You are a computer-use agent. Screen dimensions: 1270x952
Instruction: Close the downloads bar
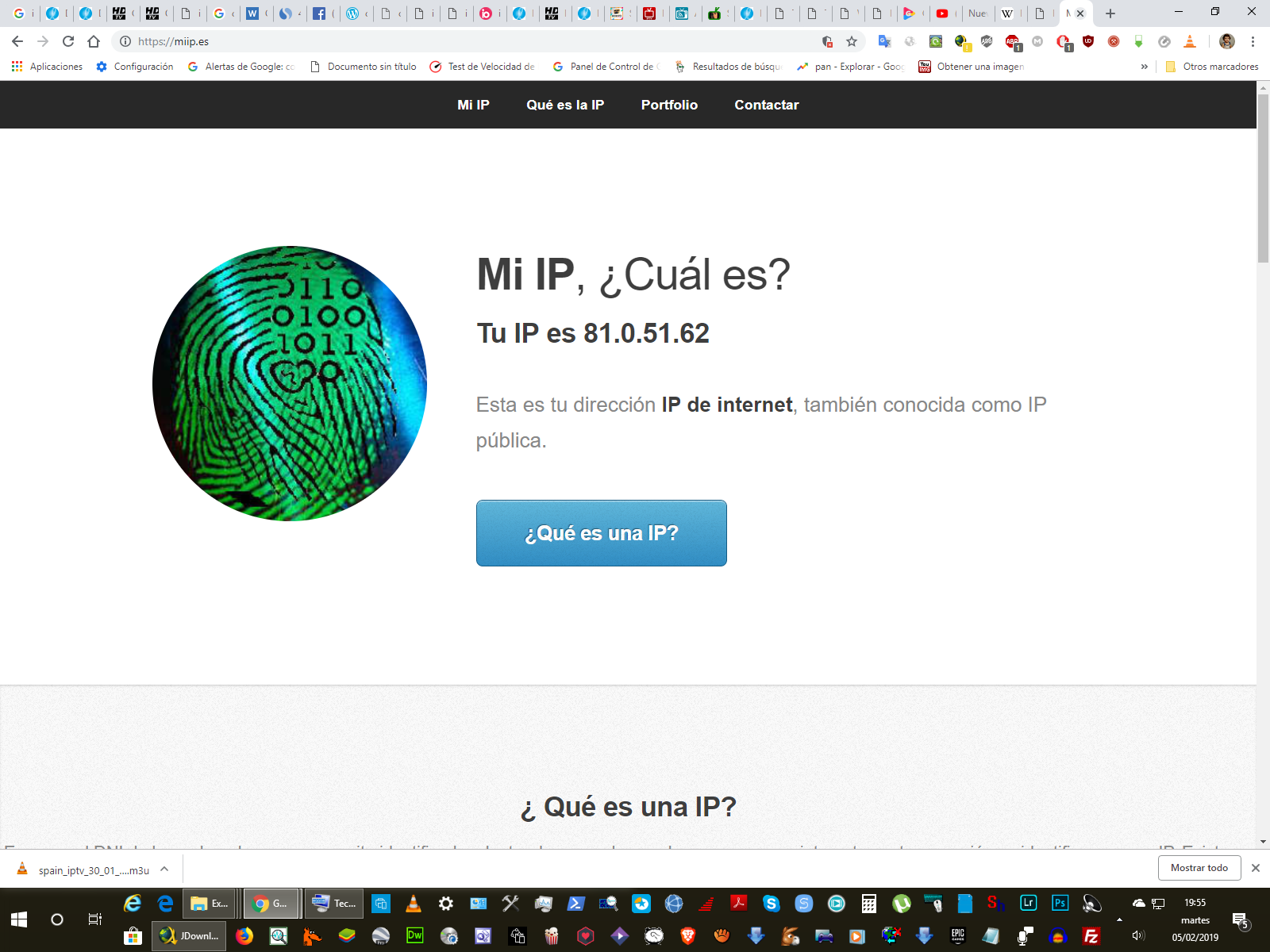pos(1256,868)
